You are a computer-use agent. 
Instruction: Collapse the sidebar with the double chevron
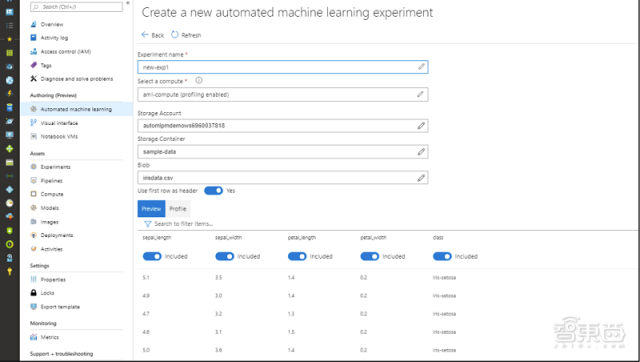tap(128, 3)
